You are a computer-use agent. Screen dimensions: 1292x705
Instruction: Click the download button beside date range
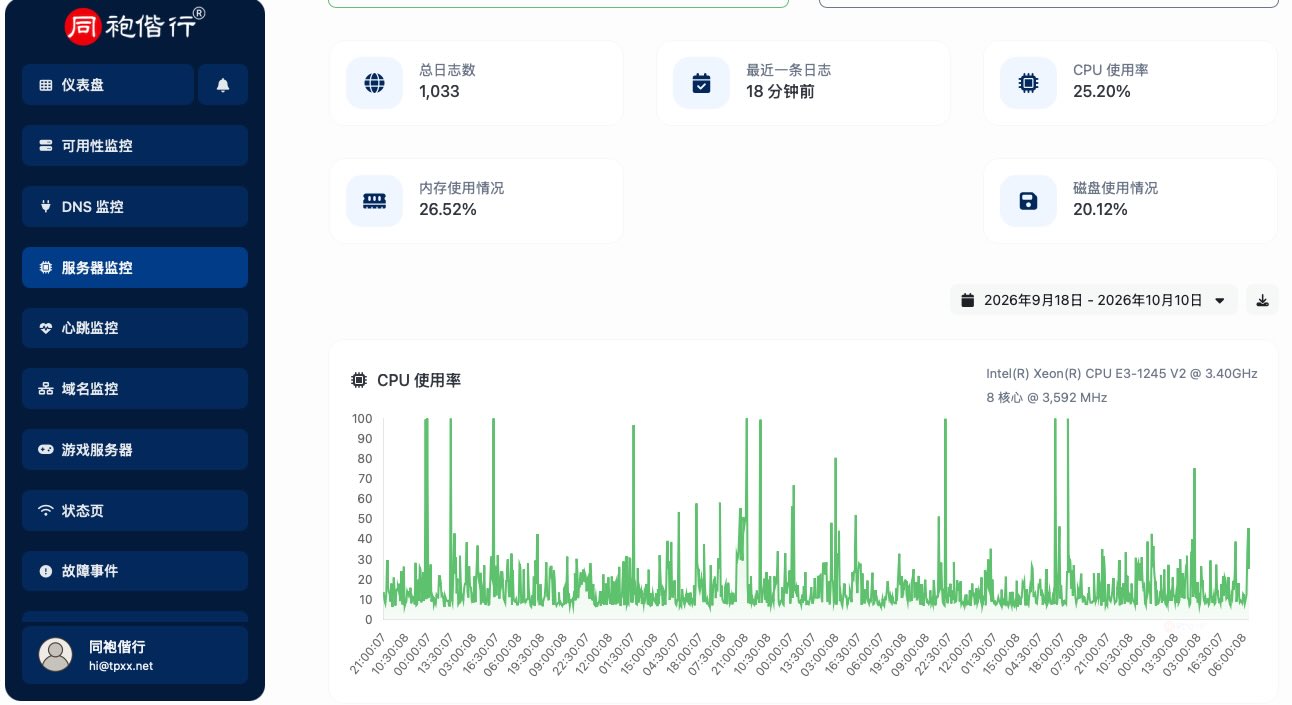(x=1262, y=300)
